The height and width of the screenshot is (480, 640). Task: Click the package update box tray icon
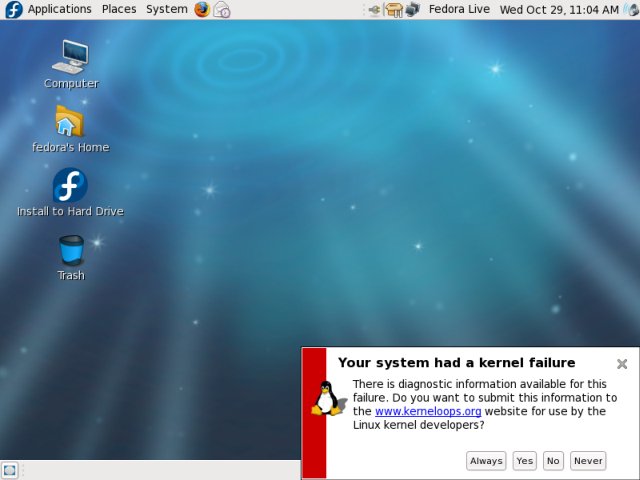pyautogui.click(x=394, y=10)
